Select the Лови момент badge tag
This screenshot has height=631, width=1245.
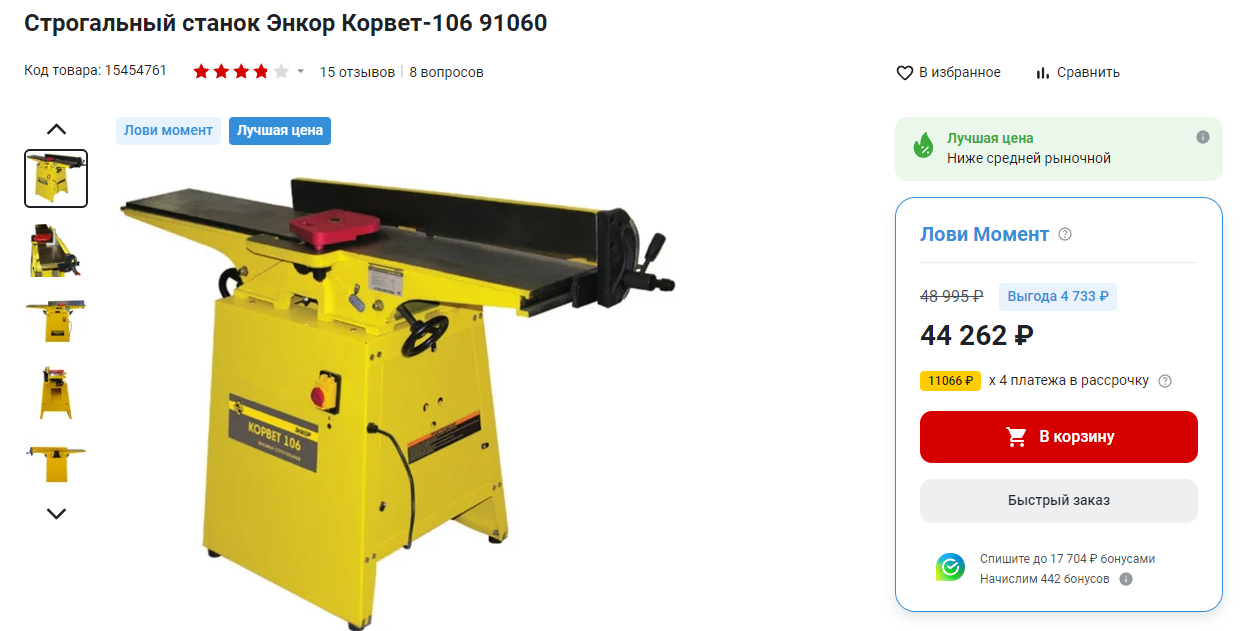click(168, 131)
